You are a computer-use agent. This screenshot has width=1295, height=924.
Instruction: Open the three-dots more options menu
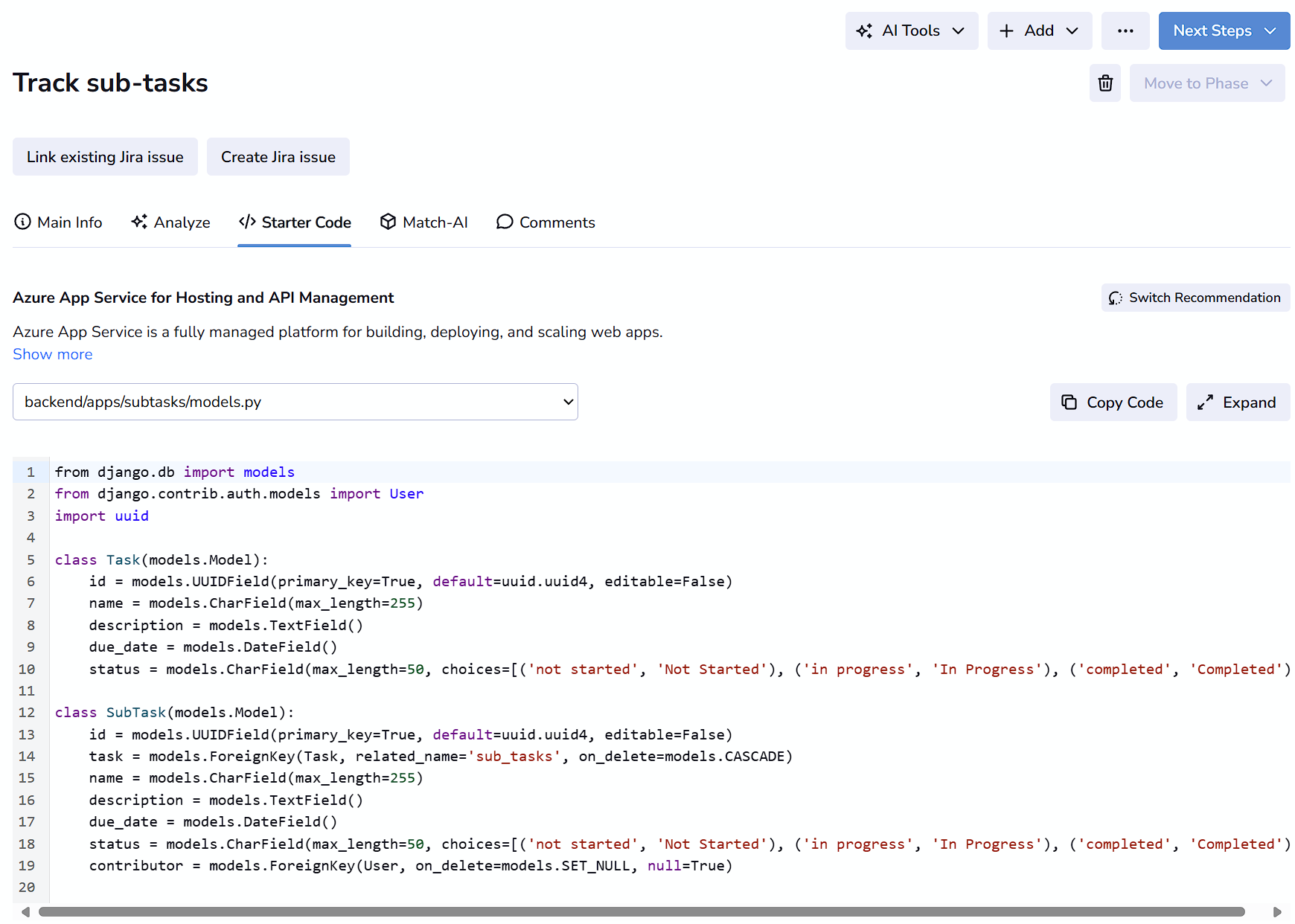coord(1125,31)
